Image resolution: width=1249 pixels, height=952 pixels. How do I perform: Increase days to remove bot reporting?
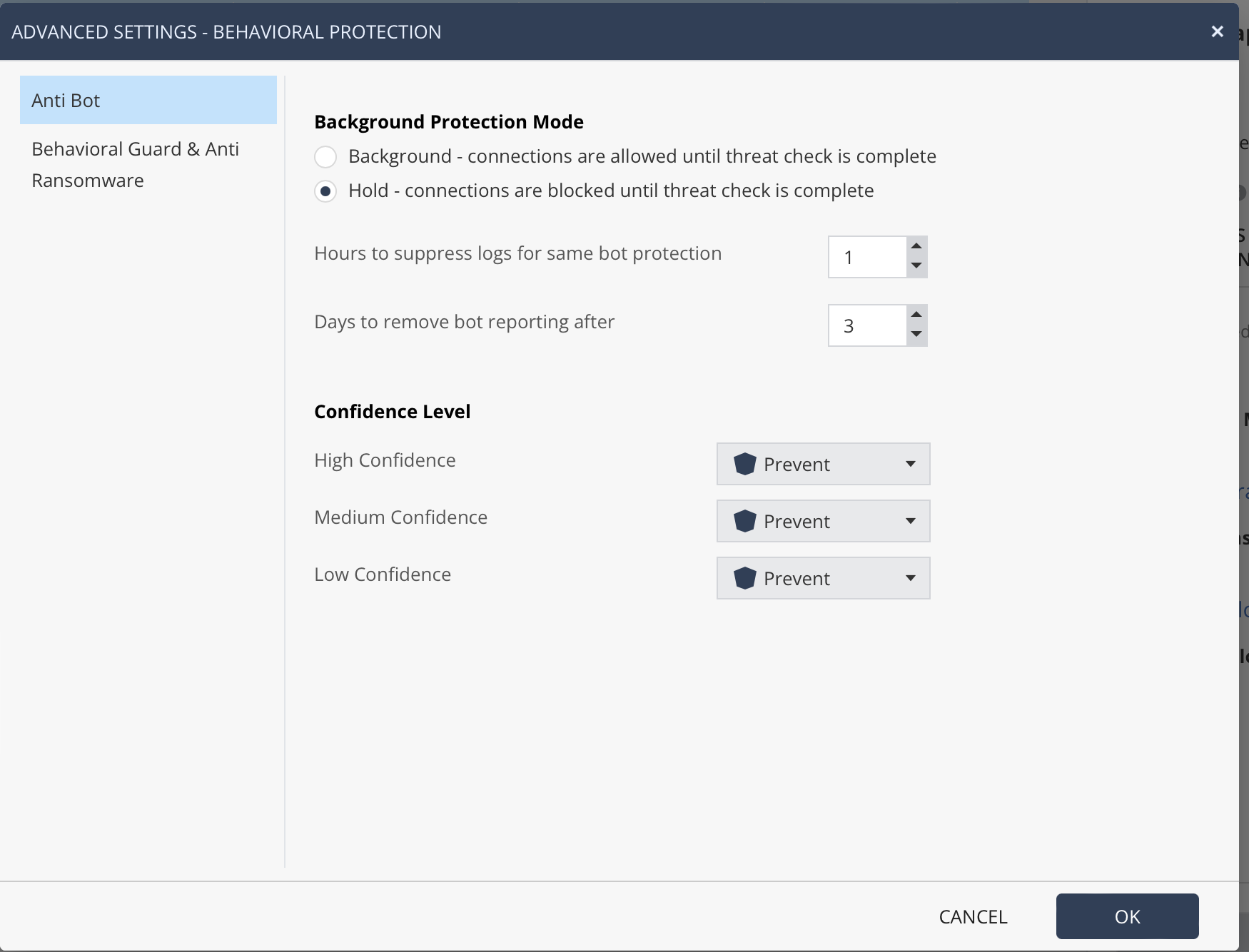(916, 315)
